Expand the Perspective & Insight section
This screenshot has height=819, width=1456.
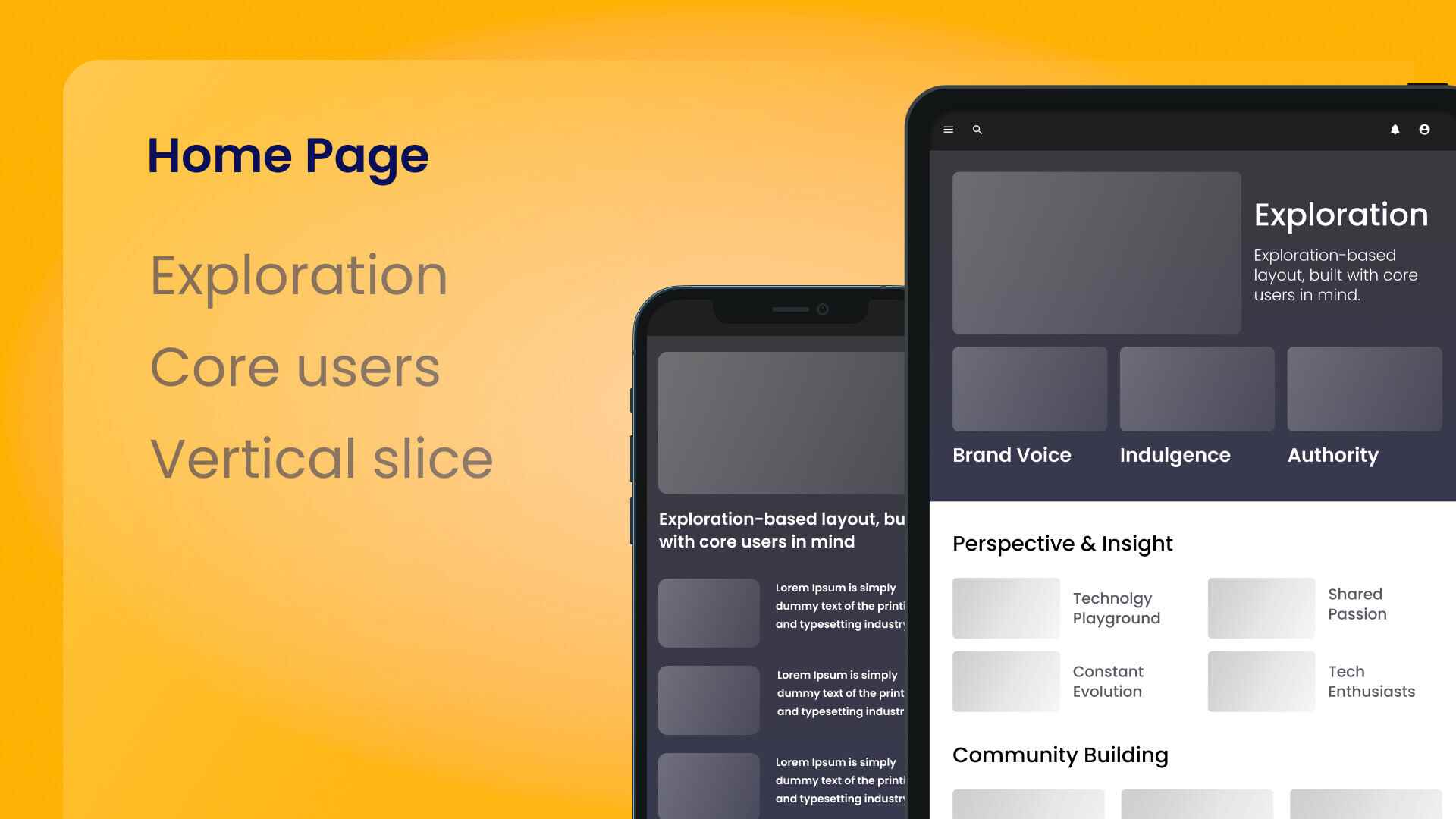(1062, 543)
